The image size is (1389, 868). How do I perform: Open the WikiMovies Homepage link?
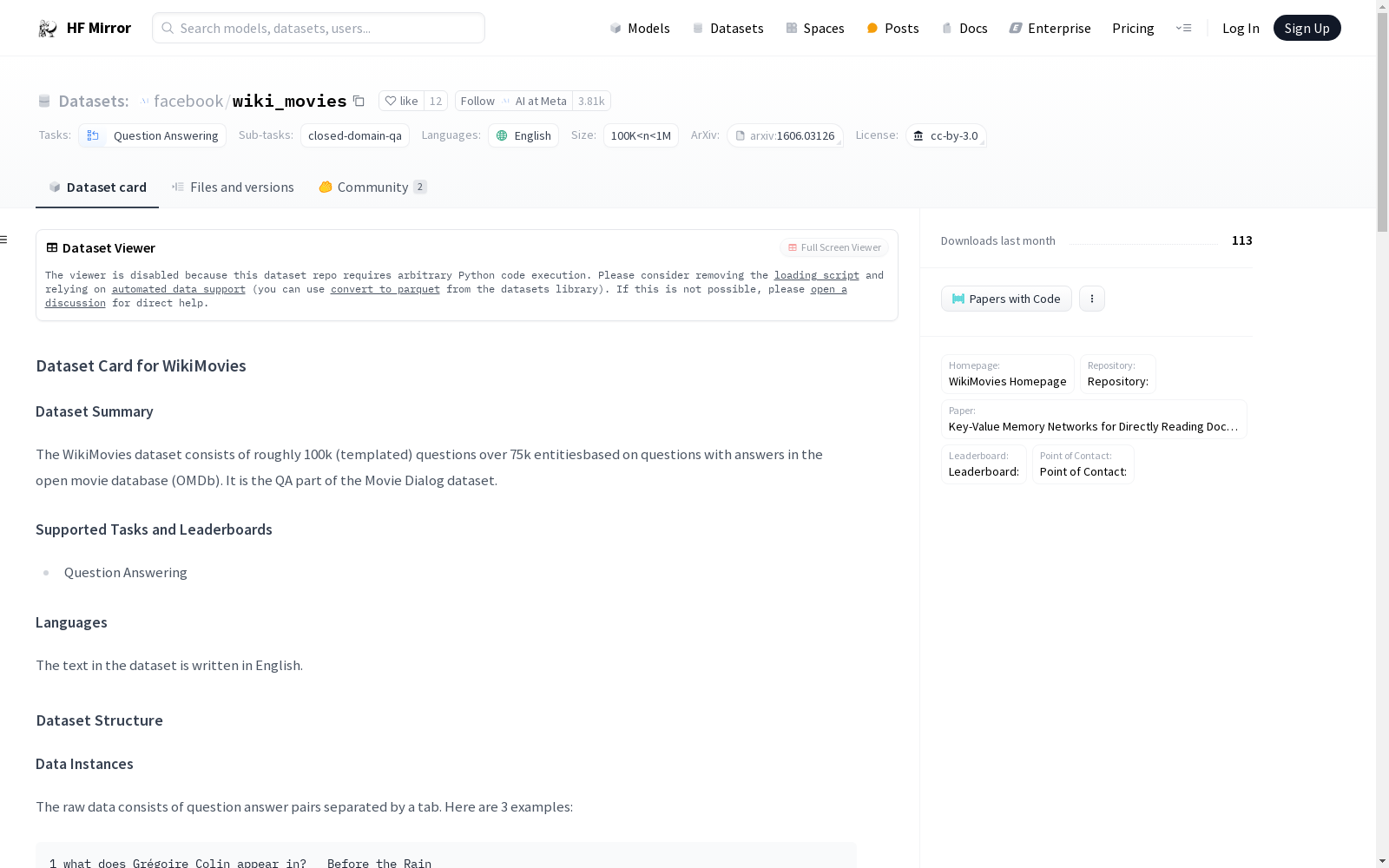[1008, 374]
